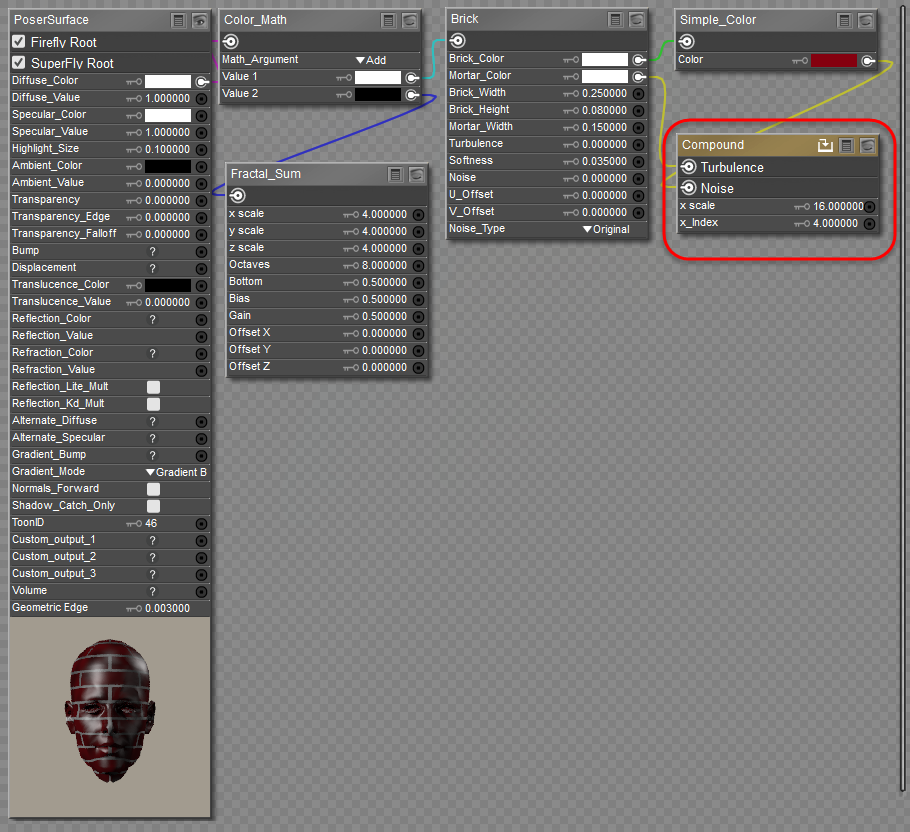Click the head material preview thumbnail
The image size is (910, 832).
pos(109,715)
